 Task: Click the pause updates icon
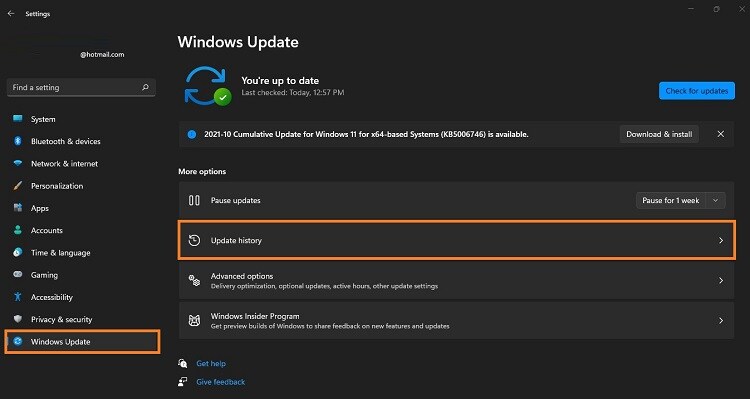point(194,200)
